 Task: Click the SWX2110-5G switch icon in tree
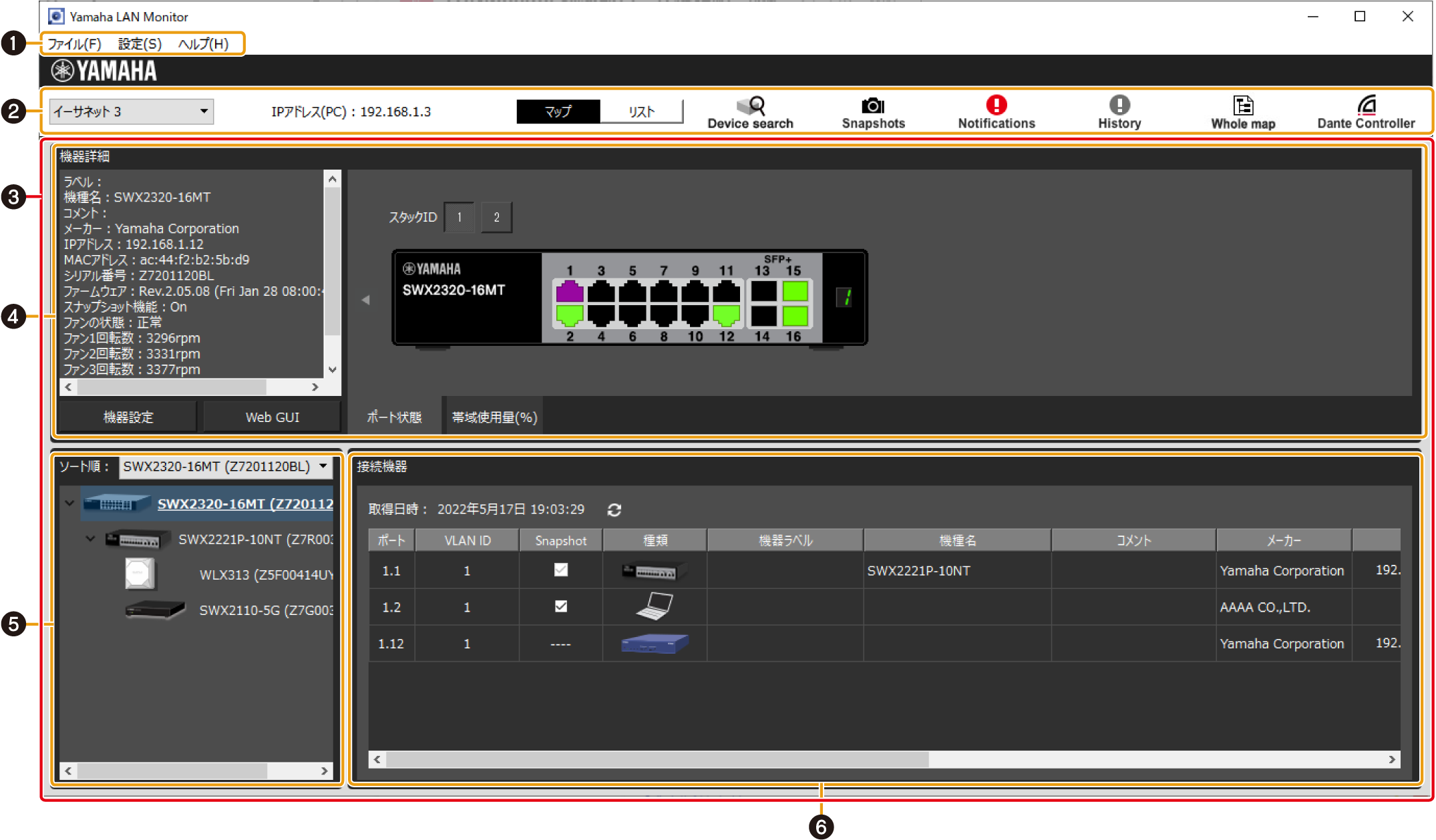click(154, 610)
